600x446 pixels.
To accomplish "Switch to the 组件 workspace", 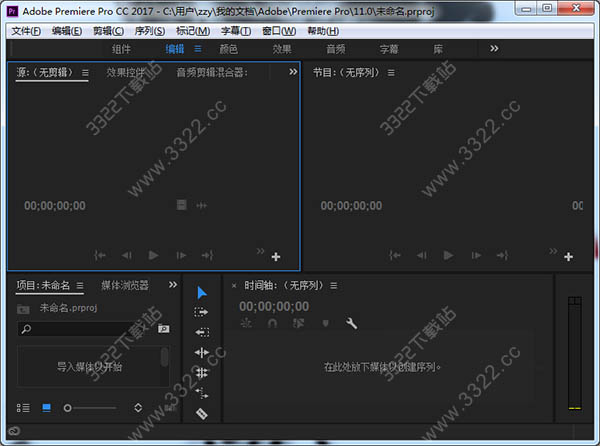I will (x=121, y=49).
